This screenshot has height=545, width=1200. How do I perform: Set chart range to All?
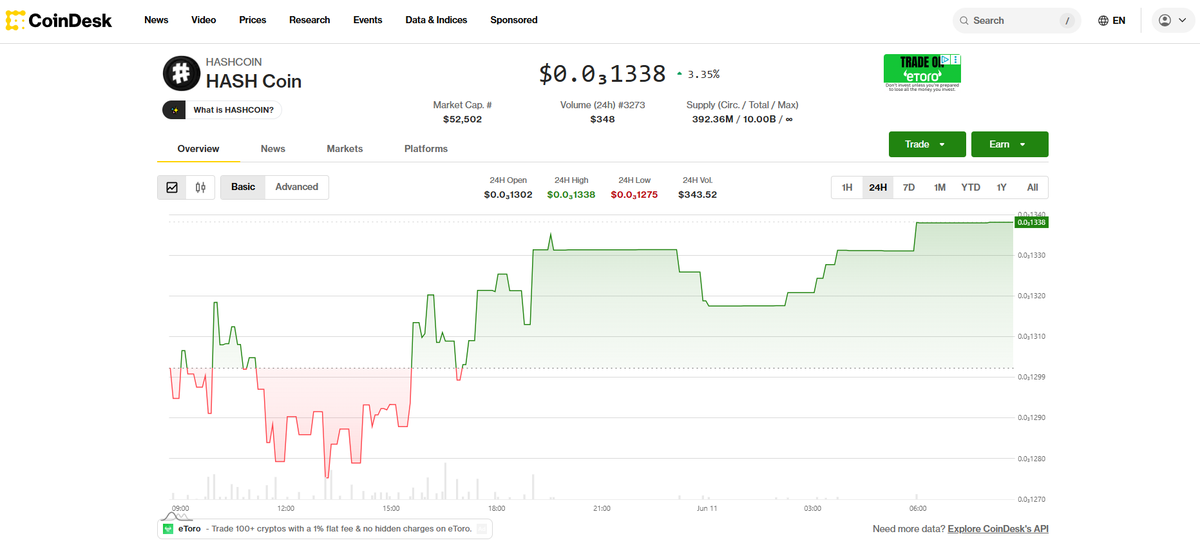click(1033, 187)
